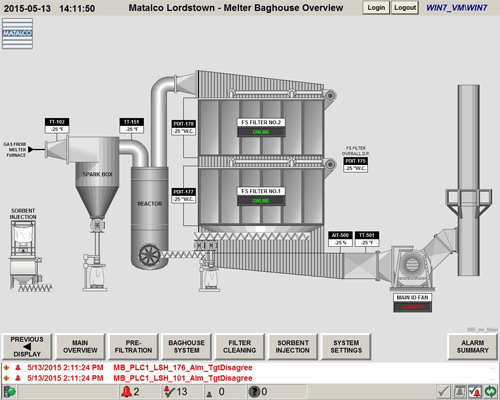Click bell icon on LSH_176 alarm row
This screenshot has height=400, width=500.
pos(18,368)
